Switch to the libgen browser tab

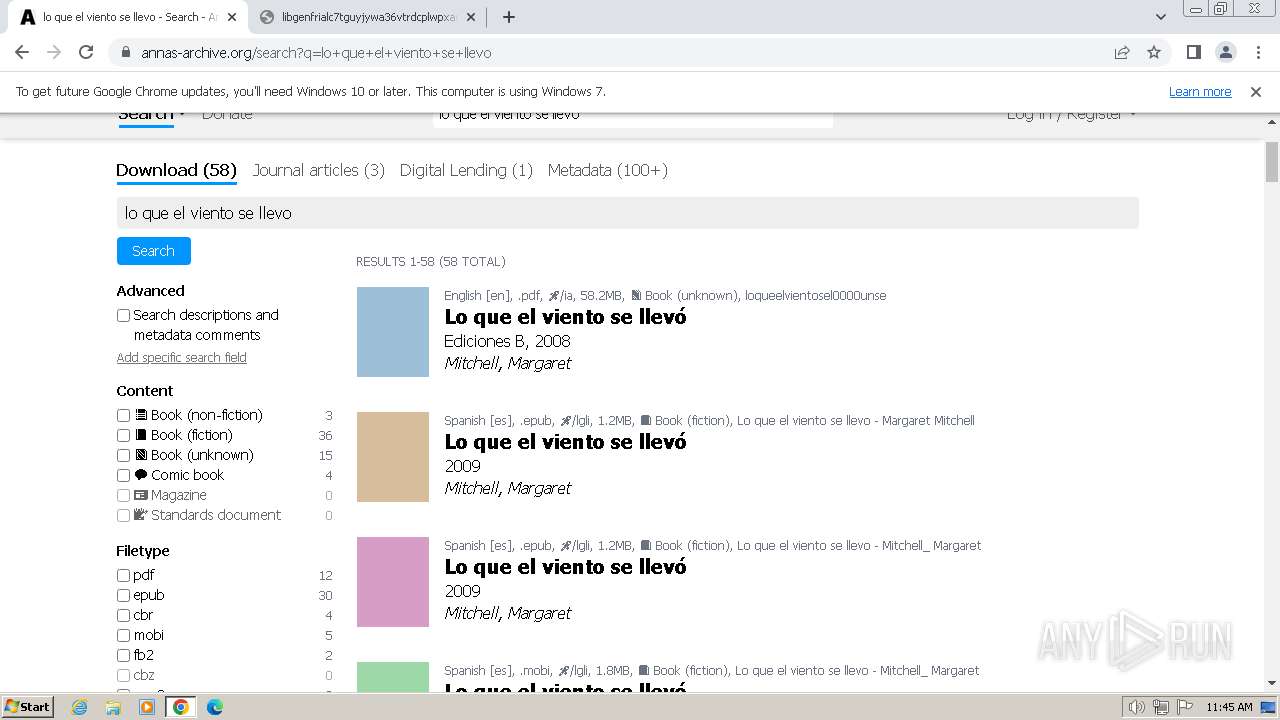tap(366, 17)
